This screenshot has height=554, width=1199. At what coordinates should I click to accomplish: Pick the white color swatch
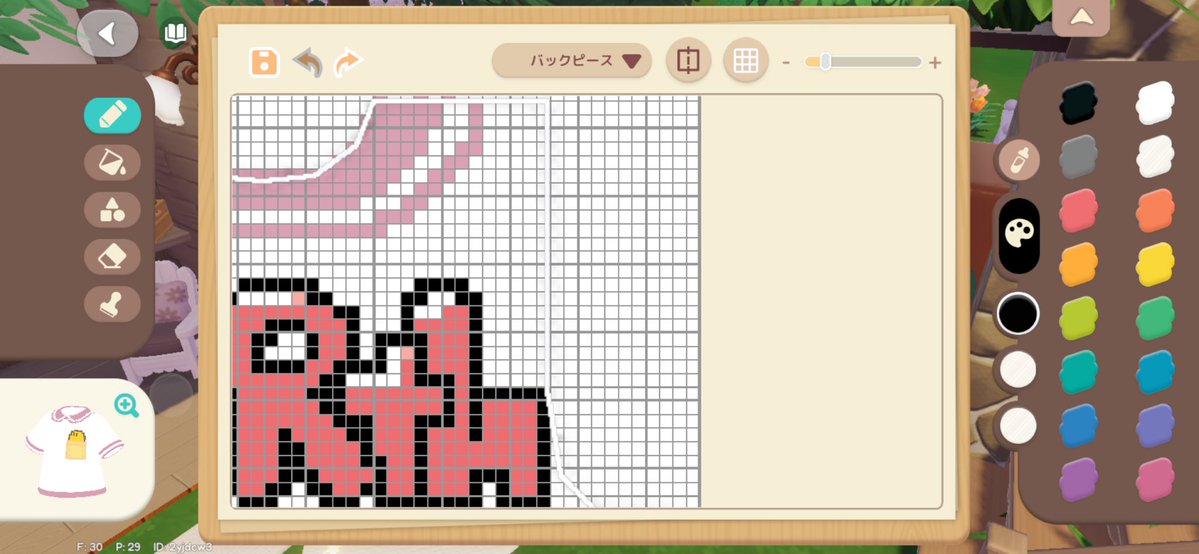pyautogui.click(x=1155, y=103)
